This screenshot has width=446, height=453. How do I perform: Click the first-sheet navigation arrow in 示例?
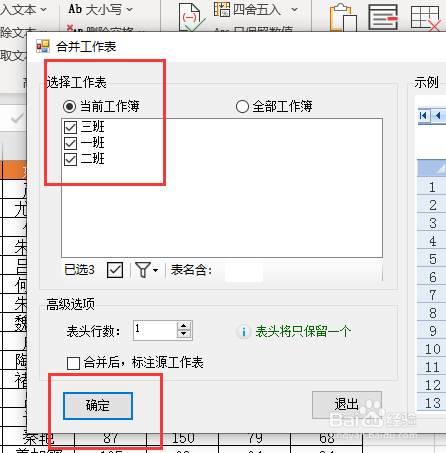pyautogui.click(x=423, y=116)
